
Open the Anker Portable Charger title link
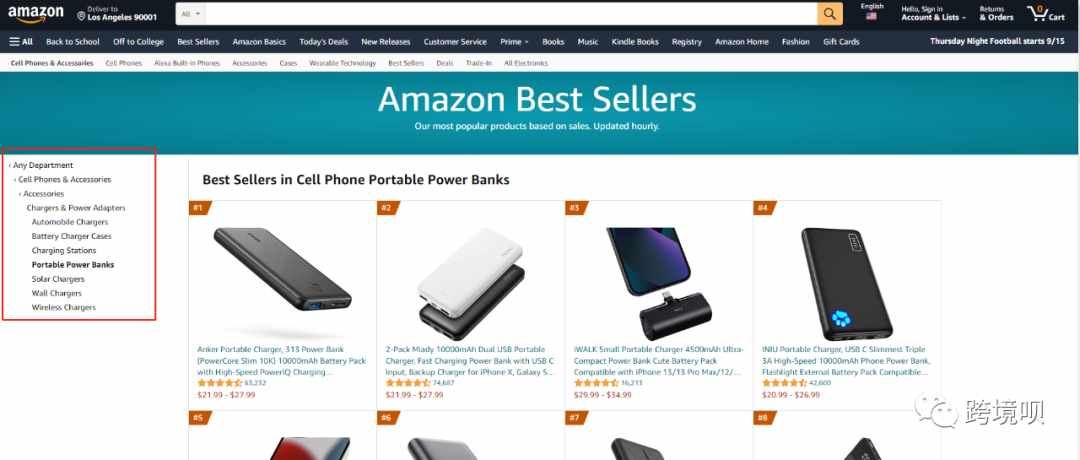tap(282, 360)
